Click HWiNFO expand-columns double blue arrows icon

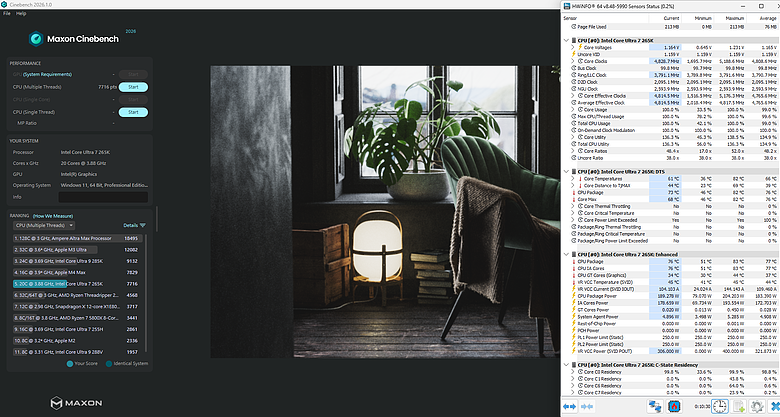(x=569, y=407)
